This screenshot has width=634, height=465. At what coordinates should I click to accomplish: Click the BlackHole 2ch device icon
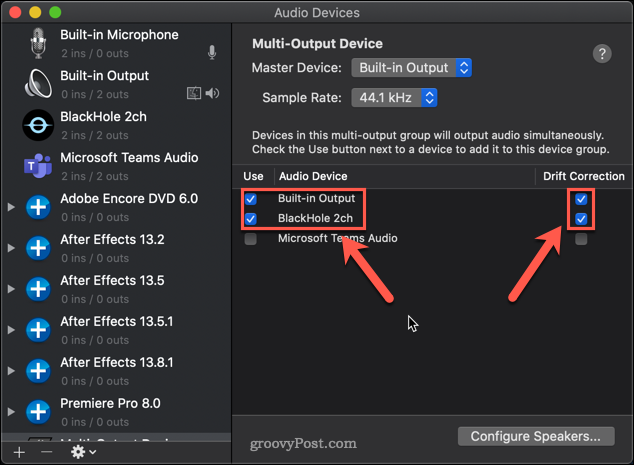(x=38, y=126)
